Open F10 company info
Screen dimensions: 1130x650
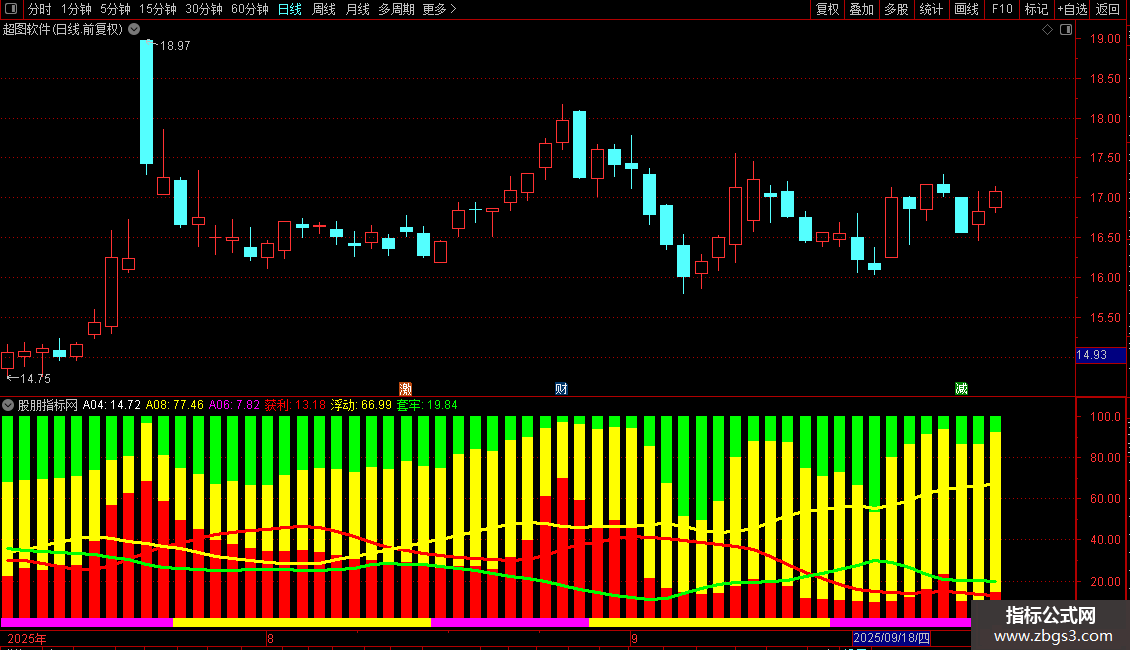coord(1002,9)
